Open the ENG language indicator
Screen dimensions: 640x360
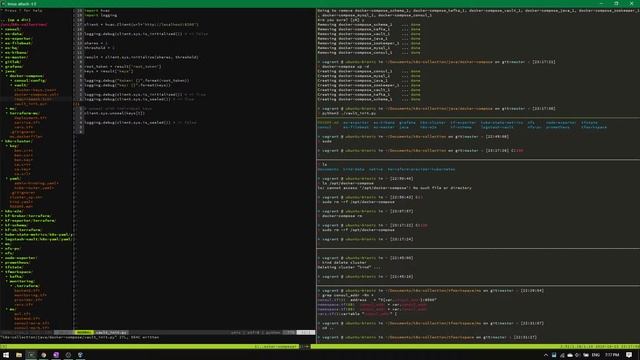click(596, 355)
